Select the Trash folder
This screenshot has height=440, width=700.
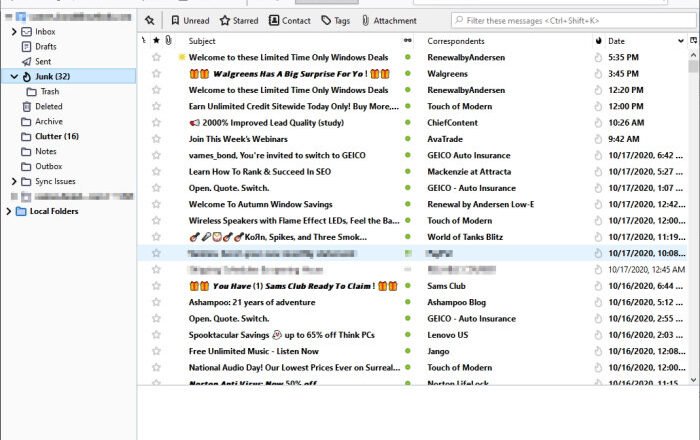click(x=50, y=91)
